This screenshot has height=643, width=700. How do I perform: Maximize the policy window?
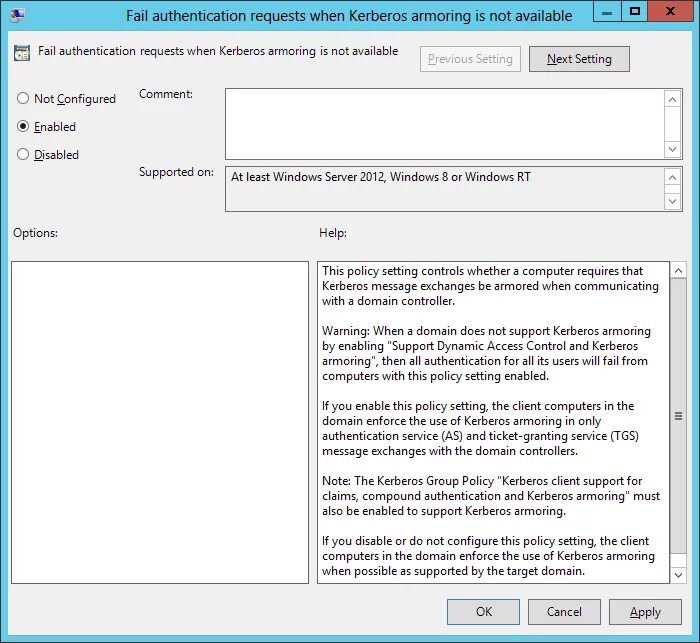pos(634,12)
